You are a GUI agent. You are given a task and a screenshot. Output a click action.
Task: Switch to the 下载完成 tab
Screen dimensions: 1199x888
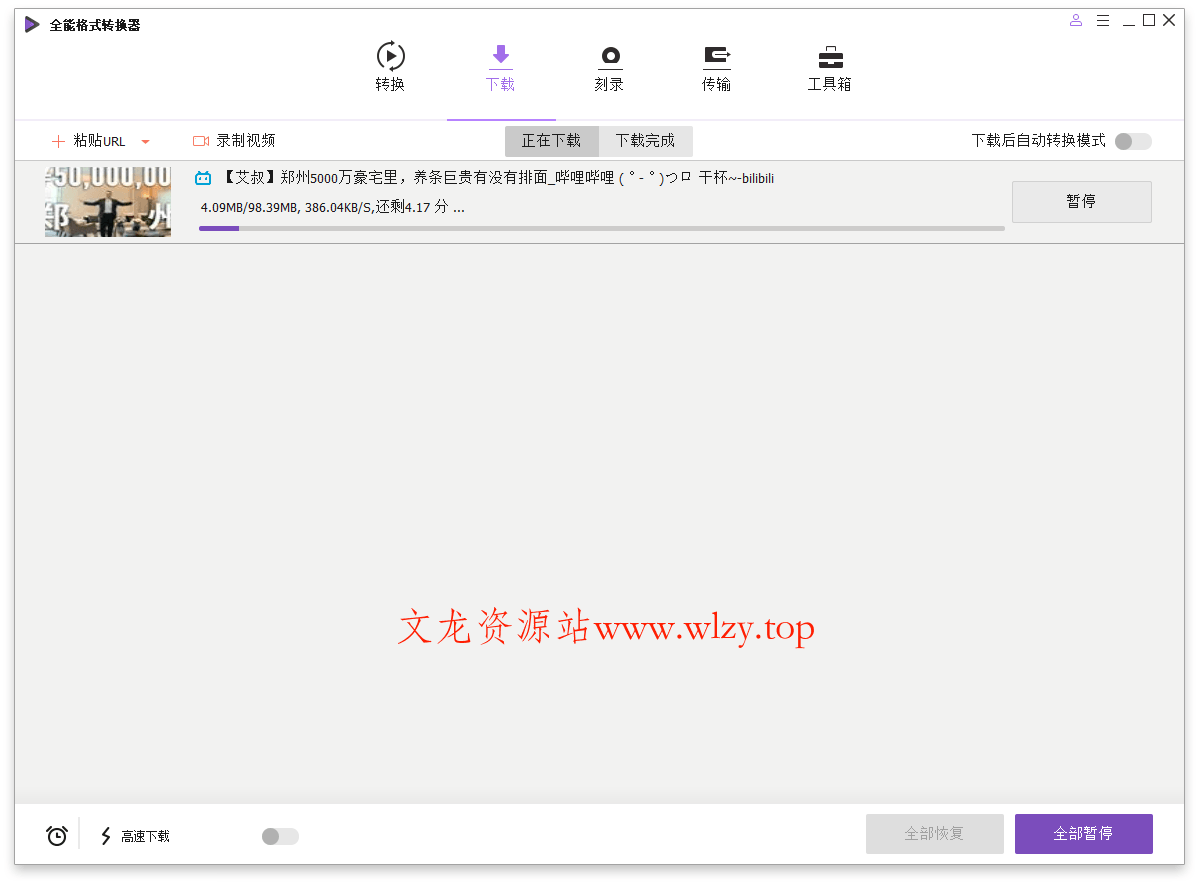coord(645,140)
